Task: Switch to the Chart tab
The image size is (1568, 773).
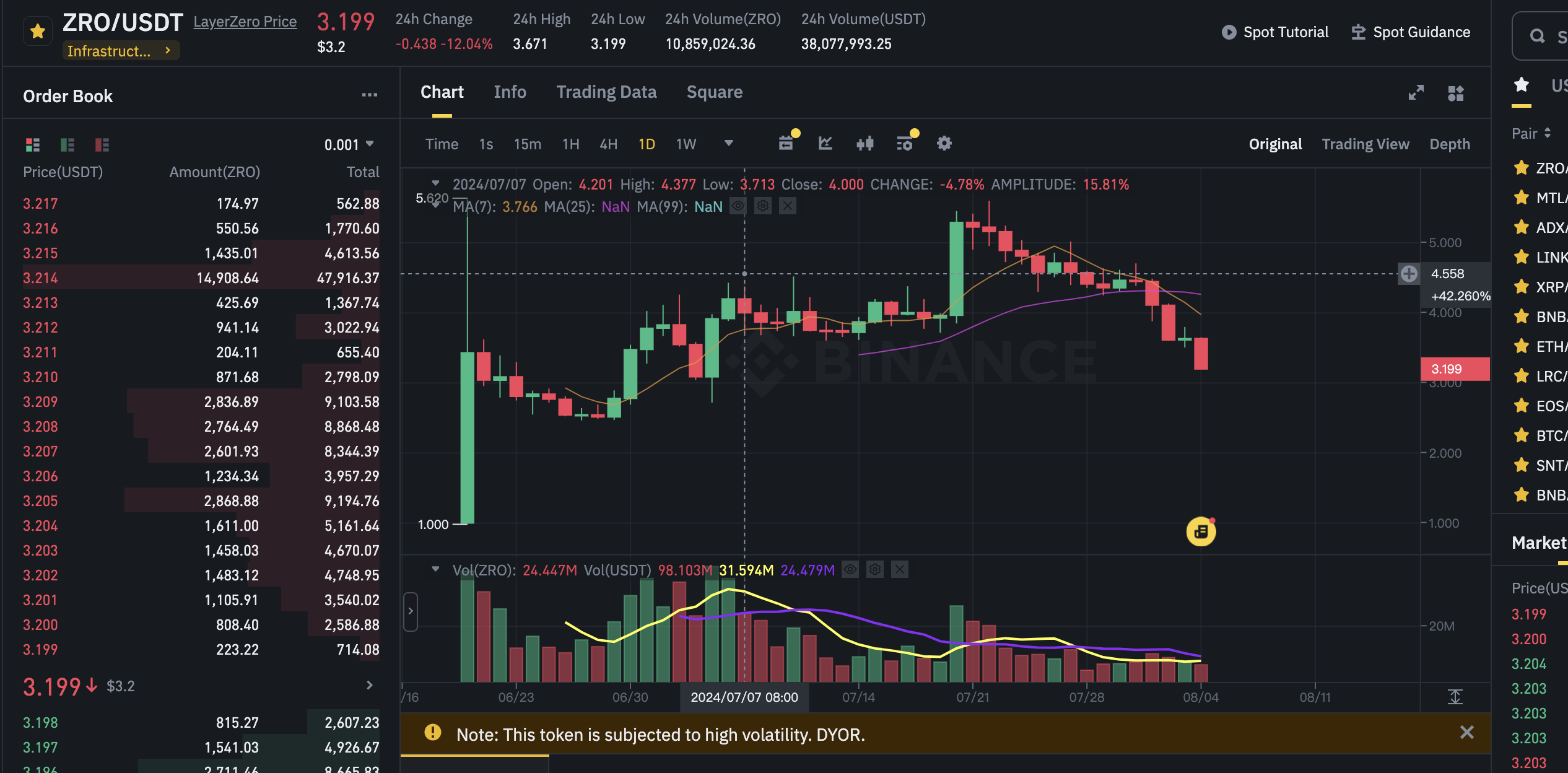Action: (442, 92)
